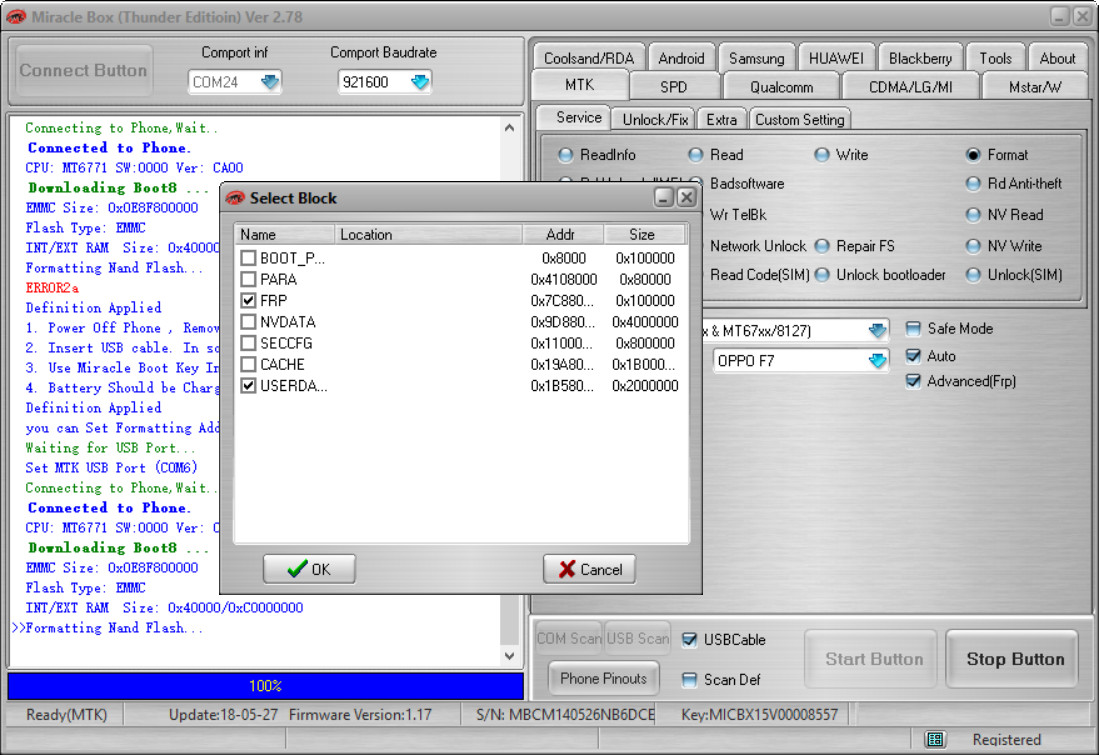Image resolution: width=1099 pixels, height=755 pixels.
Task: Switch to the CDMA/LG/MI tab
Action: [910, 87]
